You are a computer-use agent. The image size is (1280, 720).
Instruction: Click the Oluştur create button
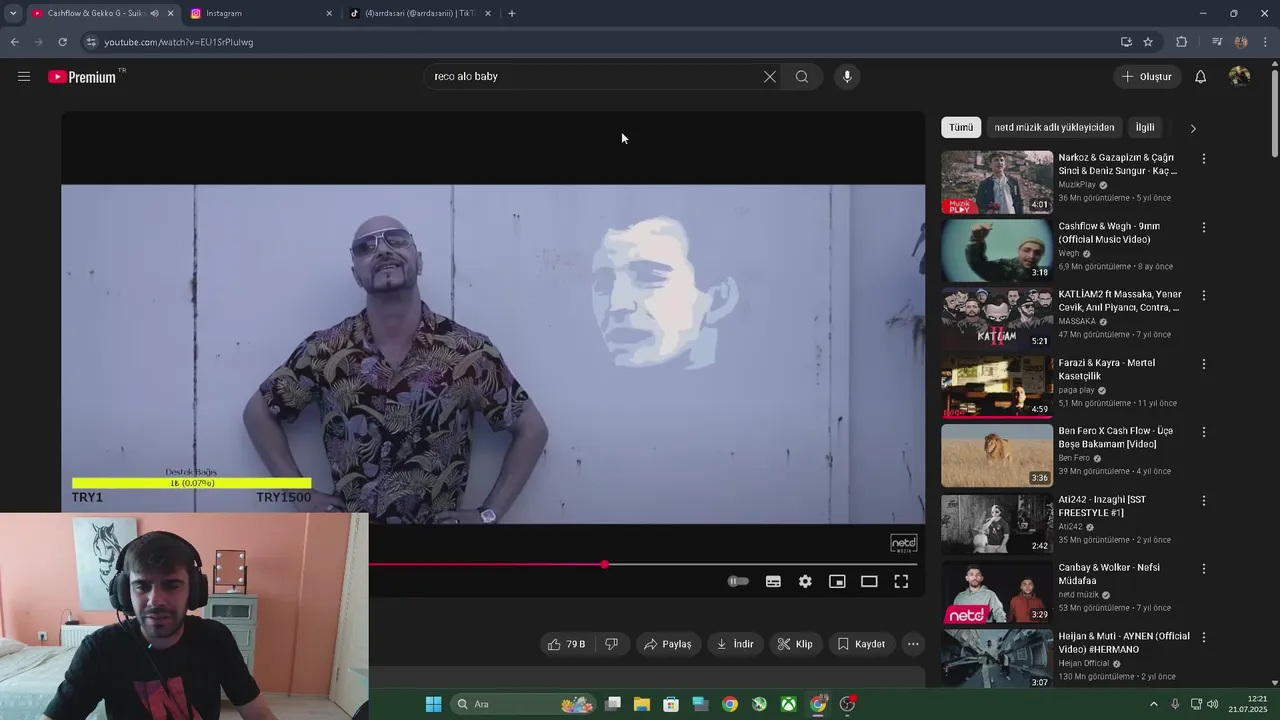(x=1147, y=77)
